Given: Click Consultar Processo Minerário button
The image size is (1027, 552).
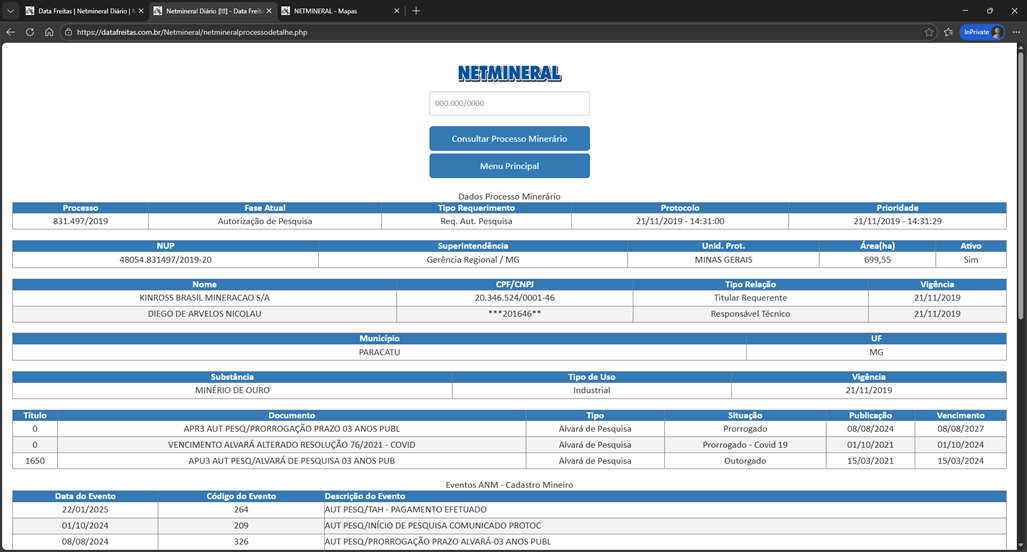Looking at the screenshot, I should point(510,139).
